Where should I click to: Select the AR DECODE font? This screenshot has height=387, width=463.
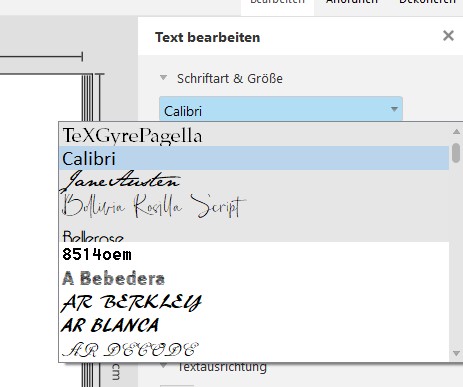(x=254, y=349)
